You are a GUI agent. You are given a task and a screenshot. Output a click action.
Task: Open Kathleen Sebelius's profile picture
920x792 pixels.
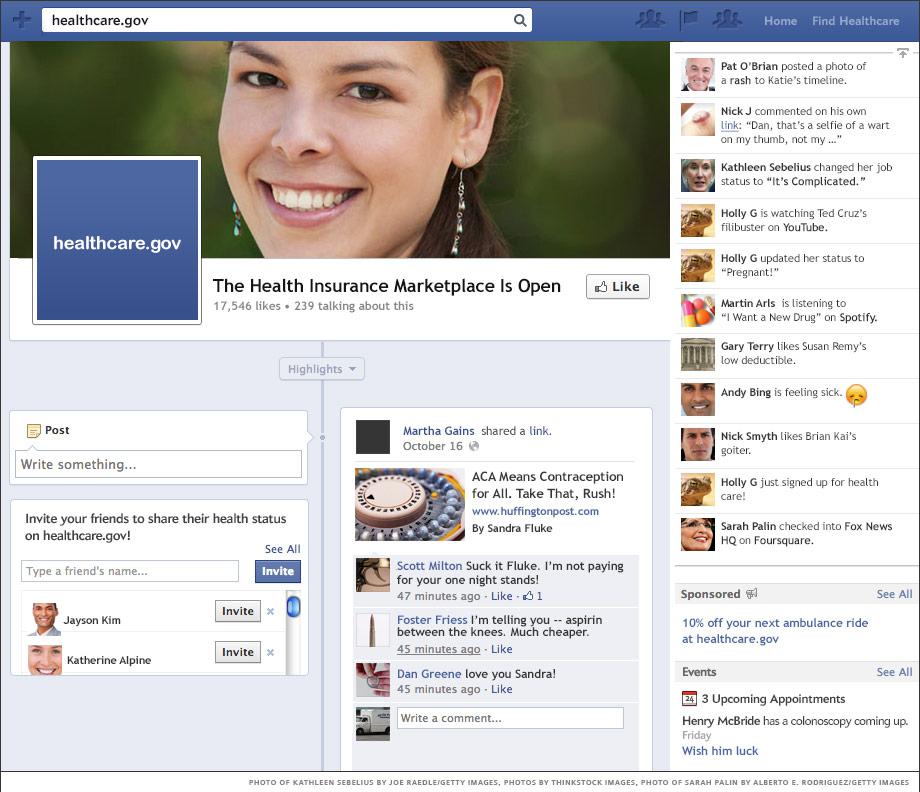click(x=698, y=175)
